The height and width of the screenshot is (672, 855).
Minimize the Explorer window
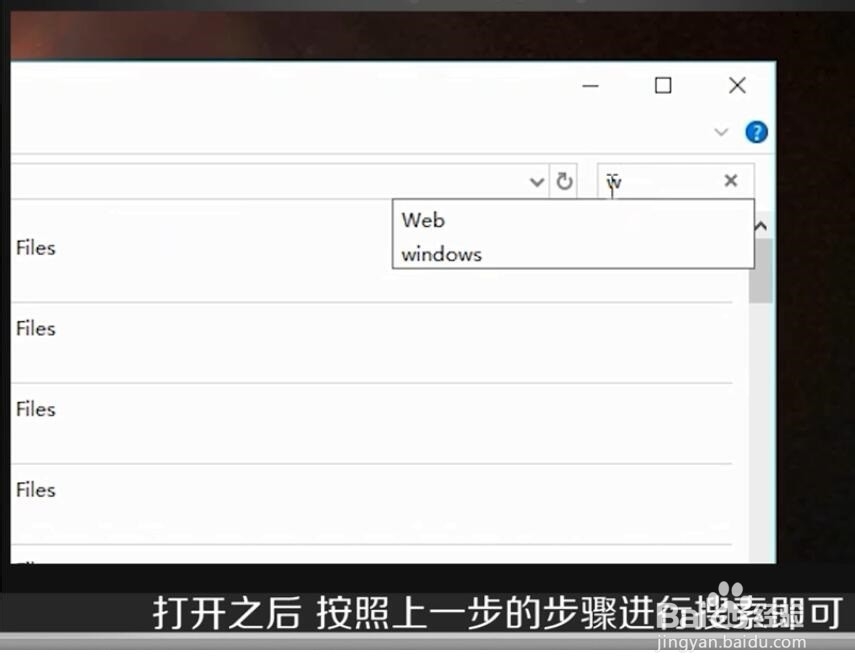(591, 86)
